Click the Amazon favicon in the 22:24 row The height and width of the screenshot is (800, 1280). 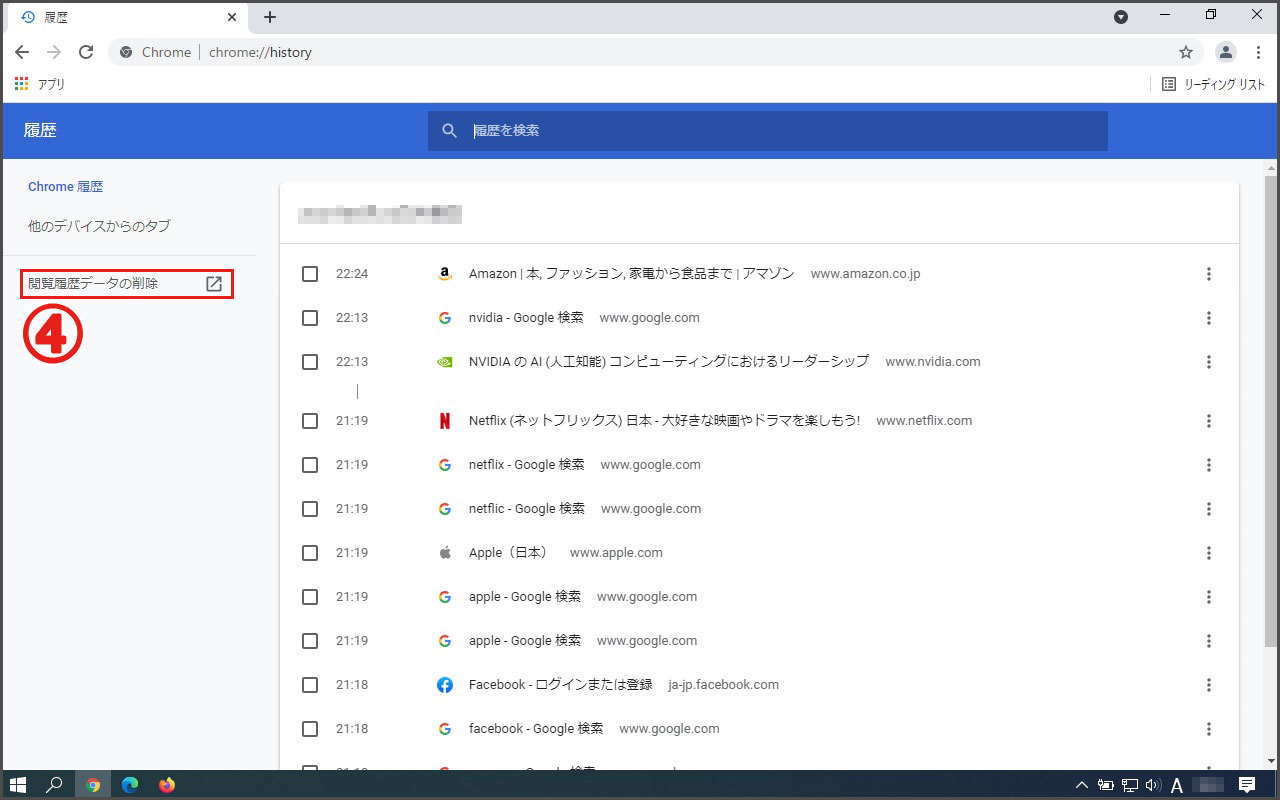(x=445, y=274)
